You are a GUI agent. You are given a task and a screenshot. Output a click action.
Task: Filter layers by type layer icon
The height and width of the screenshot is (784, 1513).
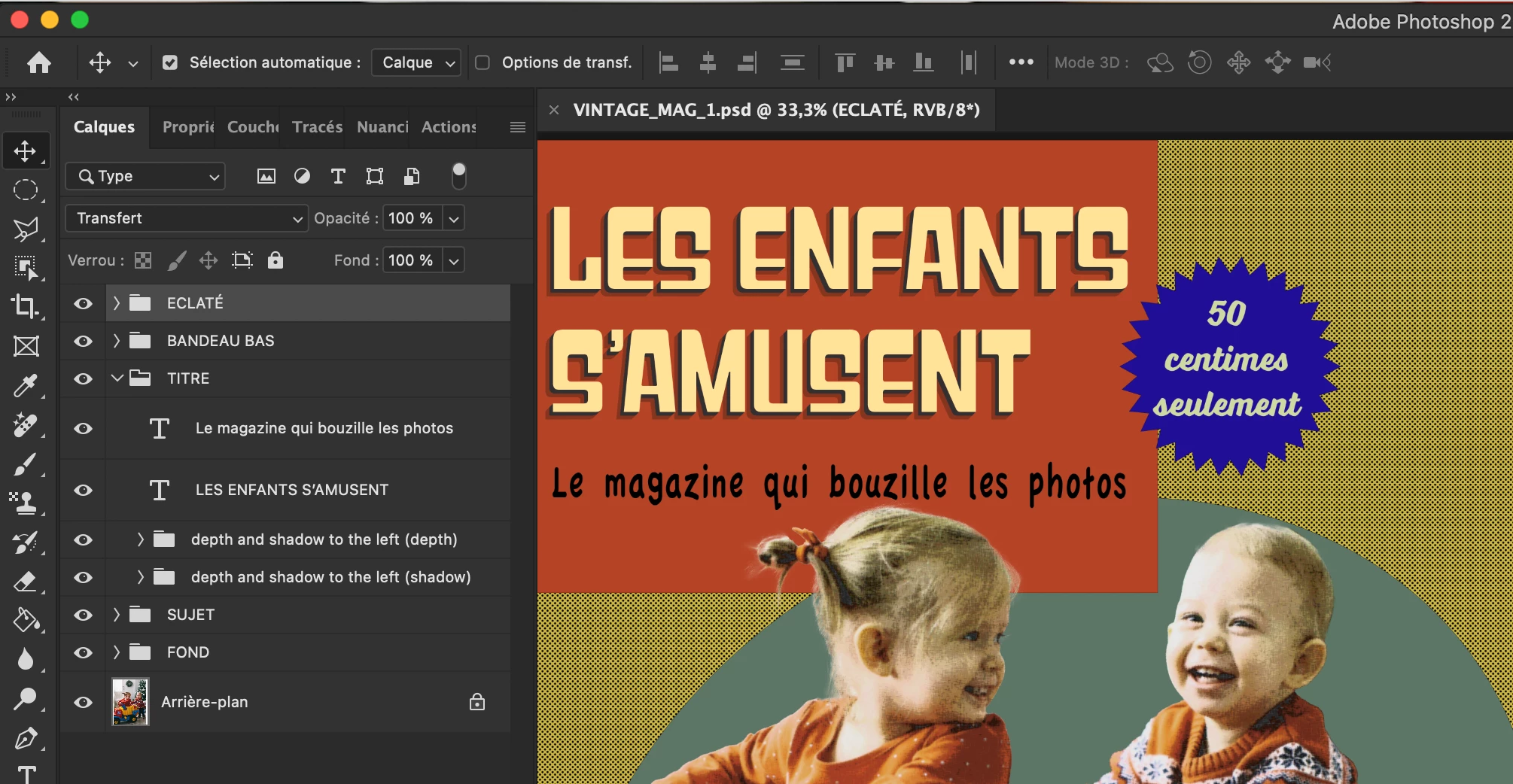338,176
